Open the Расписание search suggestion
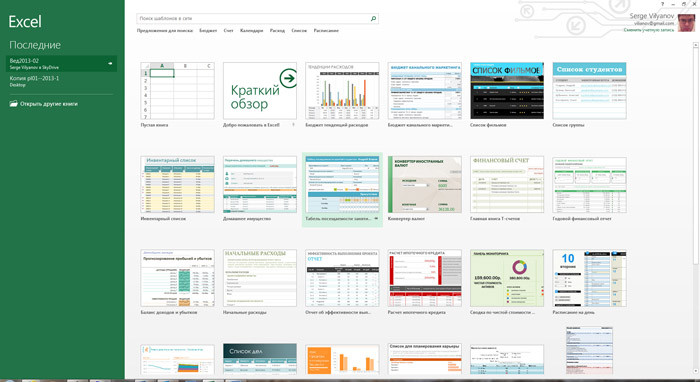Image resolution: width=700 pixels, height=382 pixels. pos(326,31)
